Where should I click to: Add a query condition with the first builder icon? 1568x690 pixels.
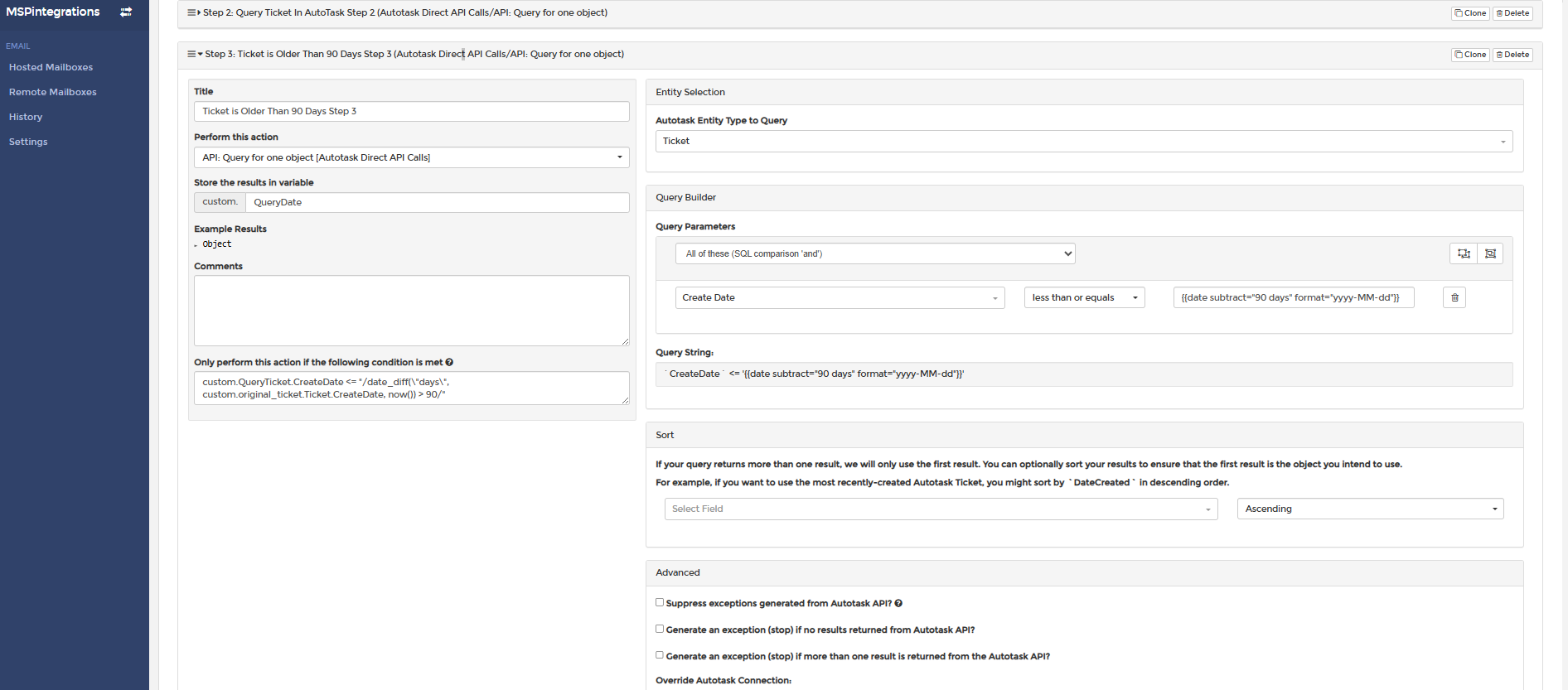point(1464,253)
